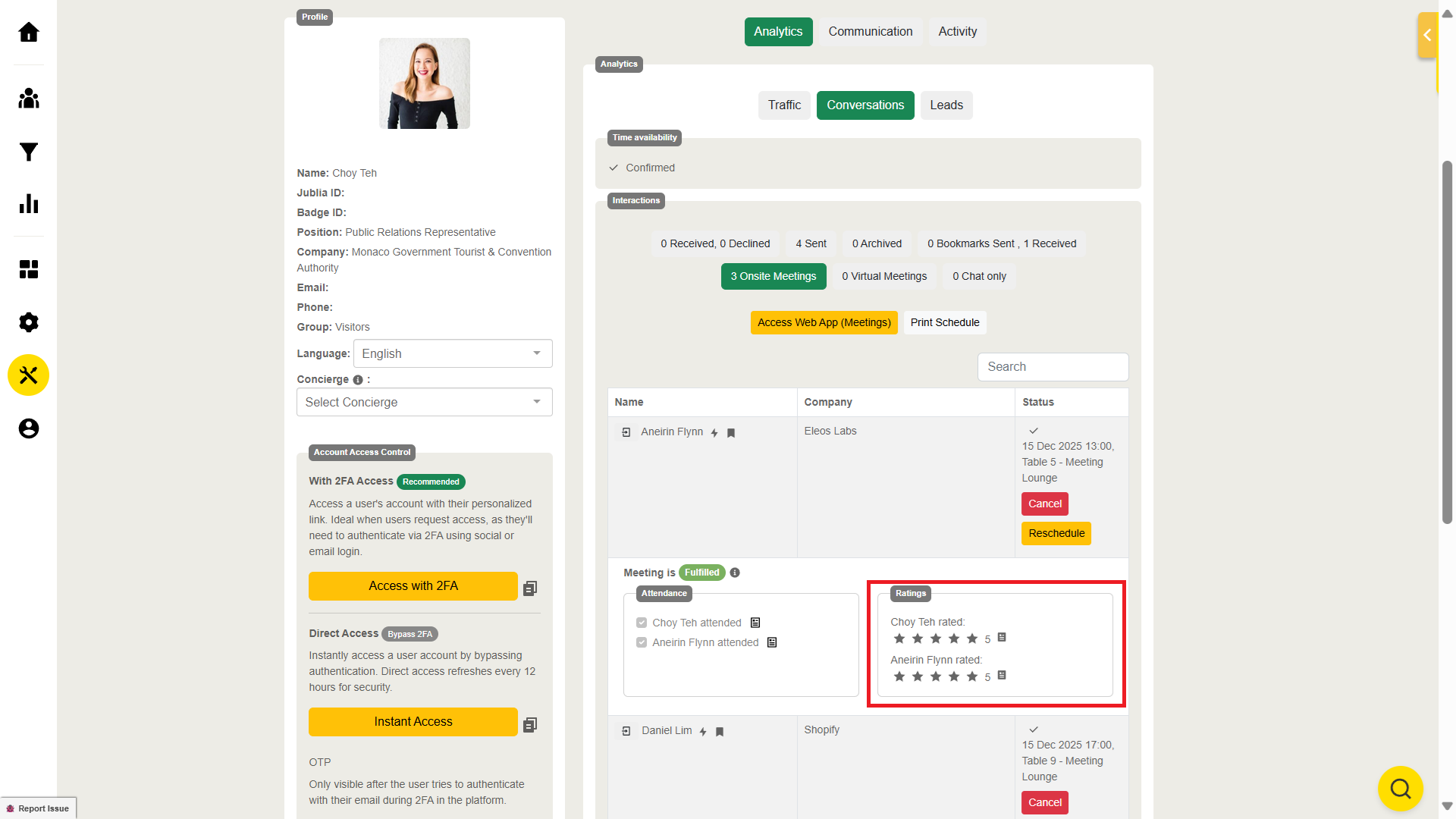
Task: Click bookmark icon beside Aneirin Flynn
Action: pyautogui.click(x=731, y=433)
